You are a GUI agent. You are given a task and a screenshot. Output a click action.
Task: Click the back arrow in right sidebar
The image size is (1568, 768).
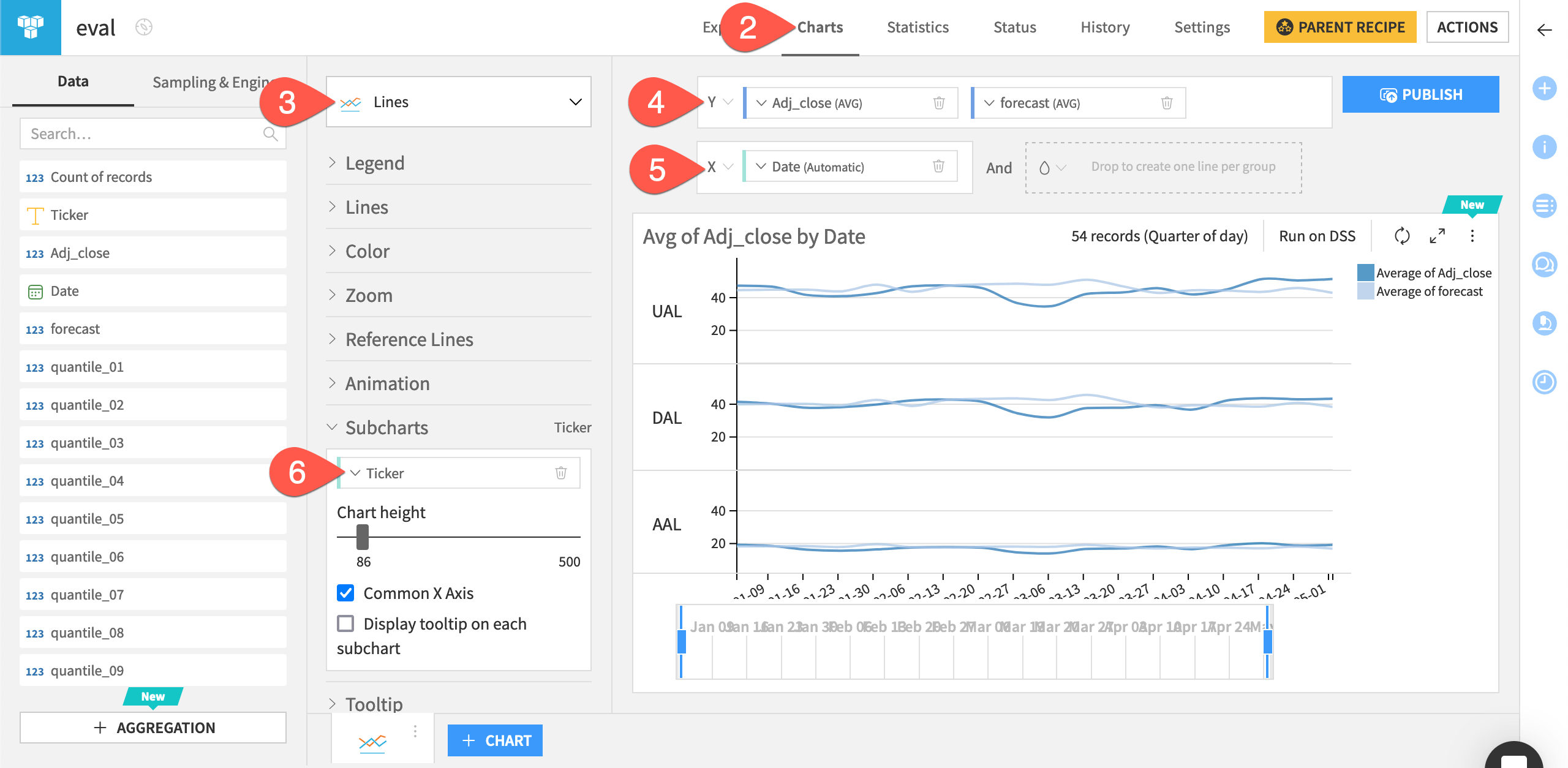click(x=1545, y=29)
